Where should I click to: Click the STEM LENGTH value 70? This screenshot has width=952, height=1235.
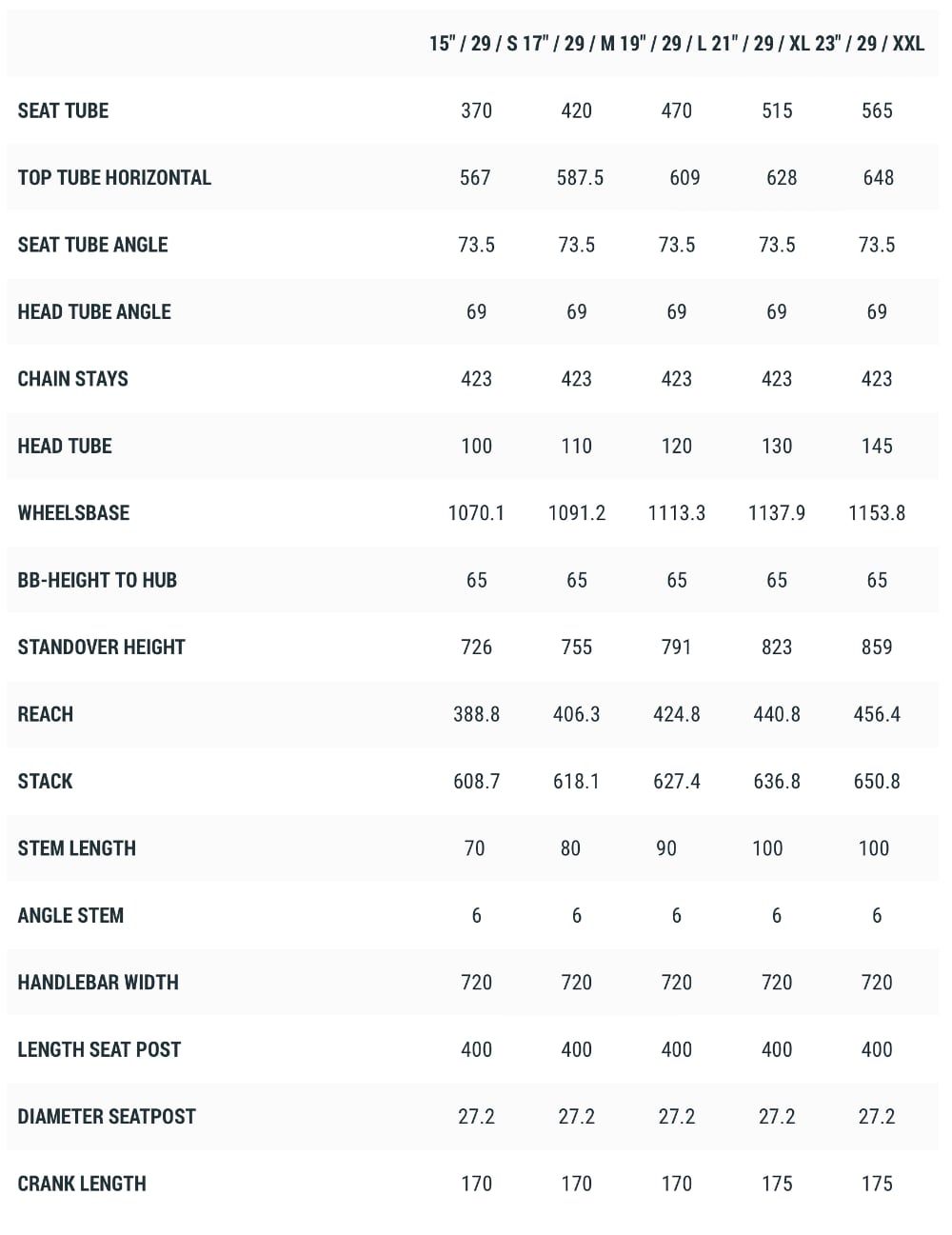tap(474, 848)
